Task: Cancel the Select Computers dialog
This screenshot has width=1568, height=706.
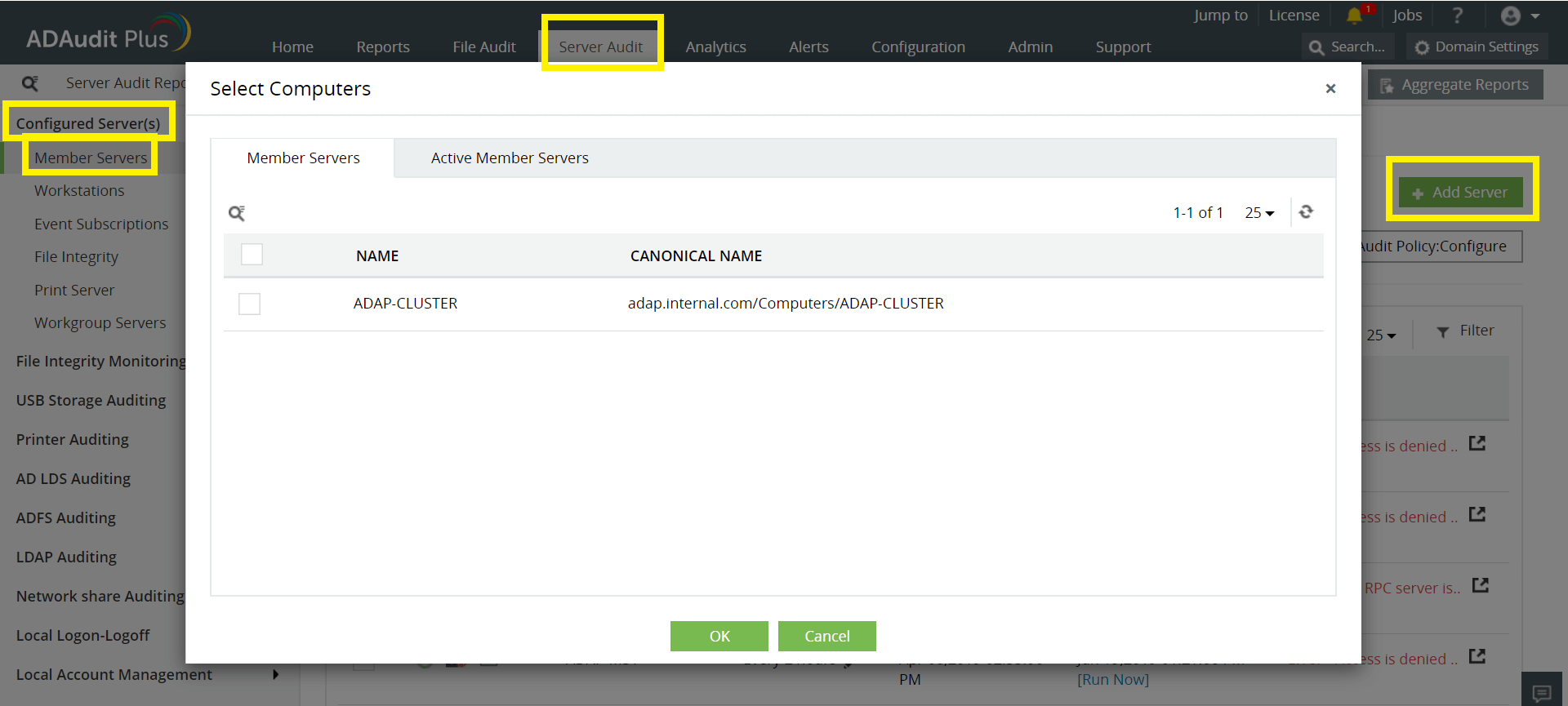Action: (x=827, y=637)
